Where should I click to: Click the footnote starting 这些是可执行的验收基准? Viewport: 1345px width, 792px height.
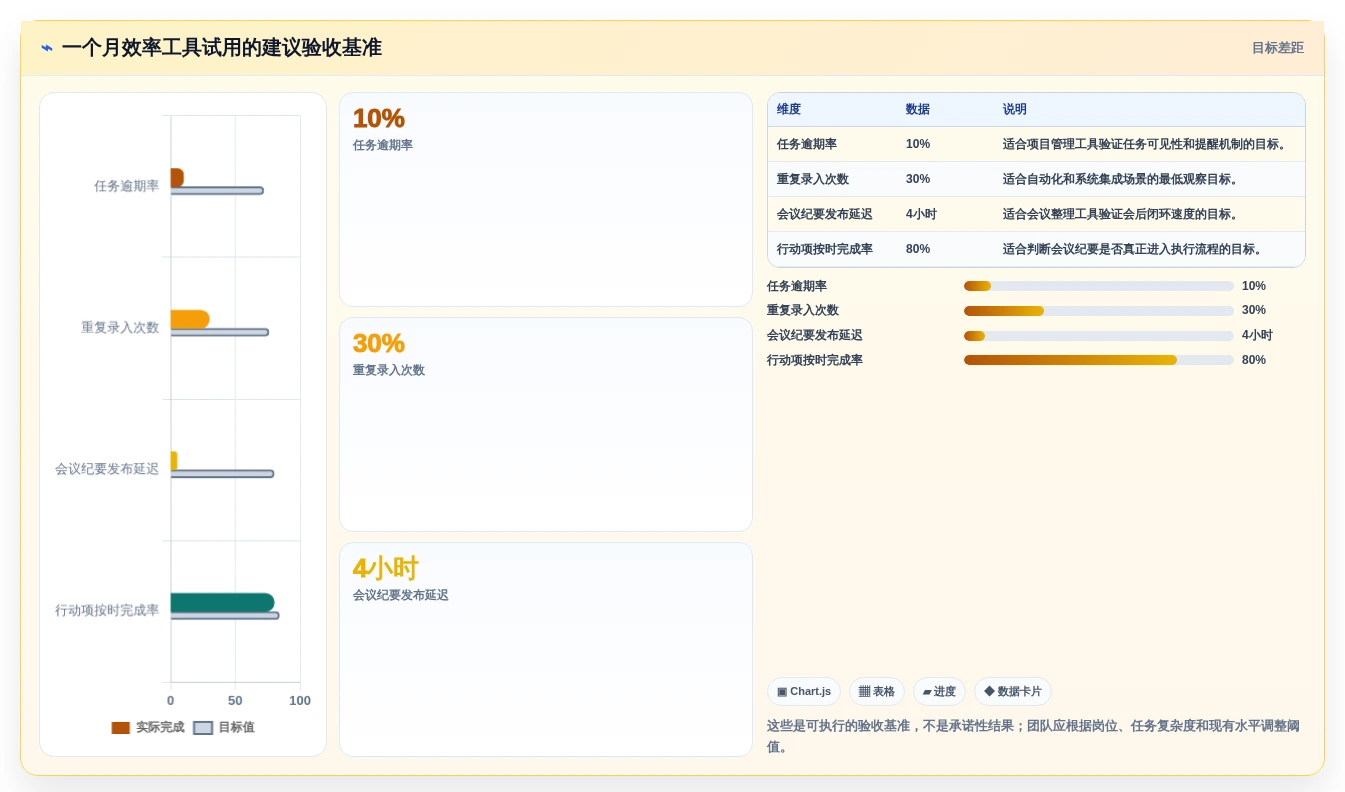pos(1033,736)
